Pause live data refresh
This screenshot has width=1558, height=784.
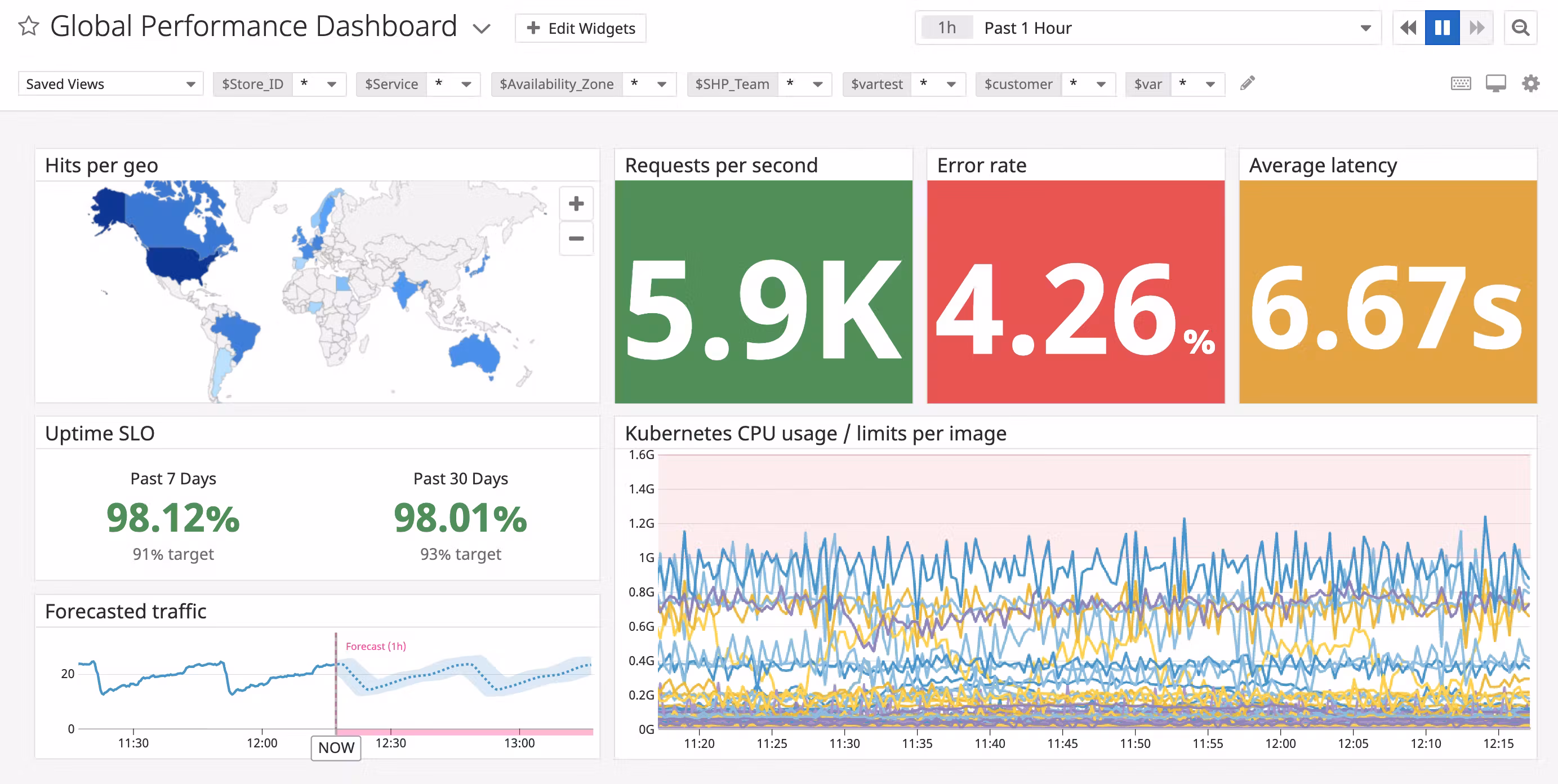[1443, 27]
